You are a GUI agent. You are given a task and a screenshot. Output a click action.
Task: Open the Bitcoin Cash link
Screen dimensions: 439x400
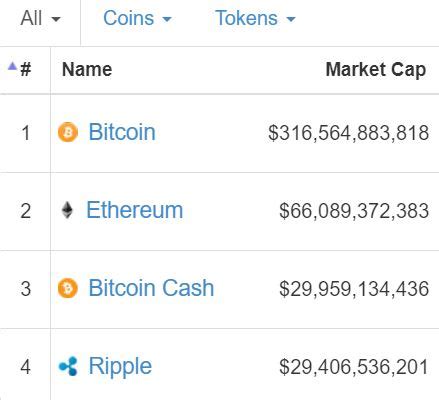151,288
